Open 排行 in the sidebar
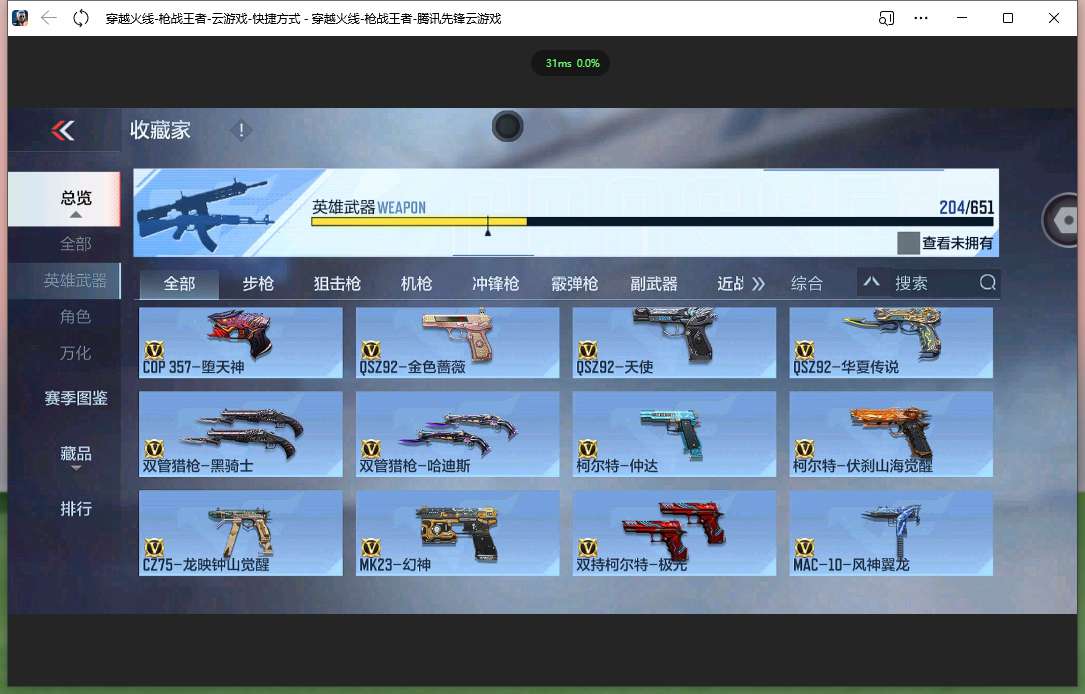The width and height of the screenshot is (1085, 694). [75, 509]
